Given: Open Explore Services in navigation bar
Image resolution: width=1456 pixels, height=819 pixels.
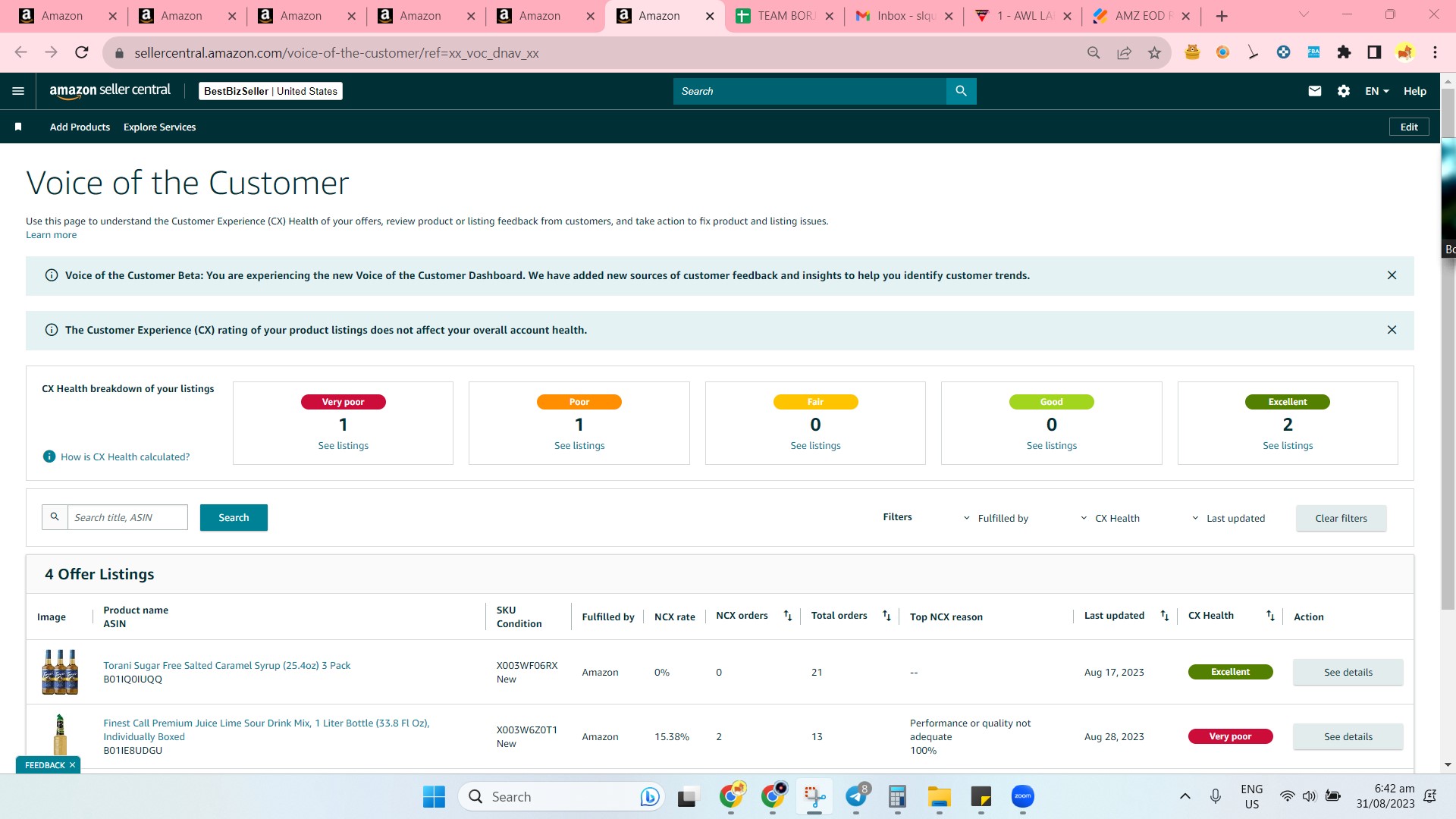Looking at the screenshot, I should (159, 127).
